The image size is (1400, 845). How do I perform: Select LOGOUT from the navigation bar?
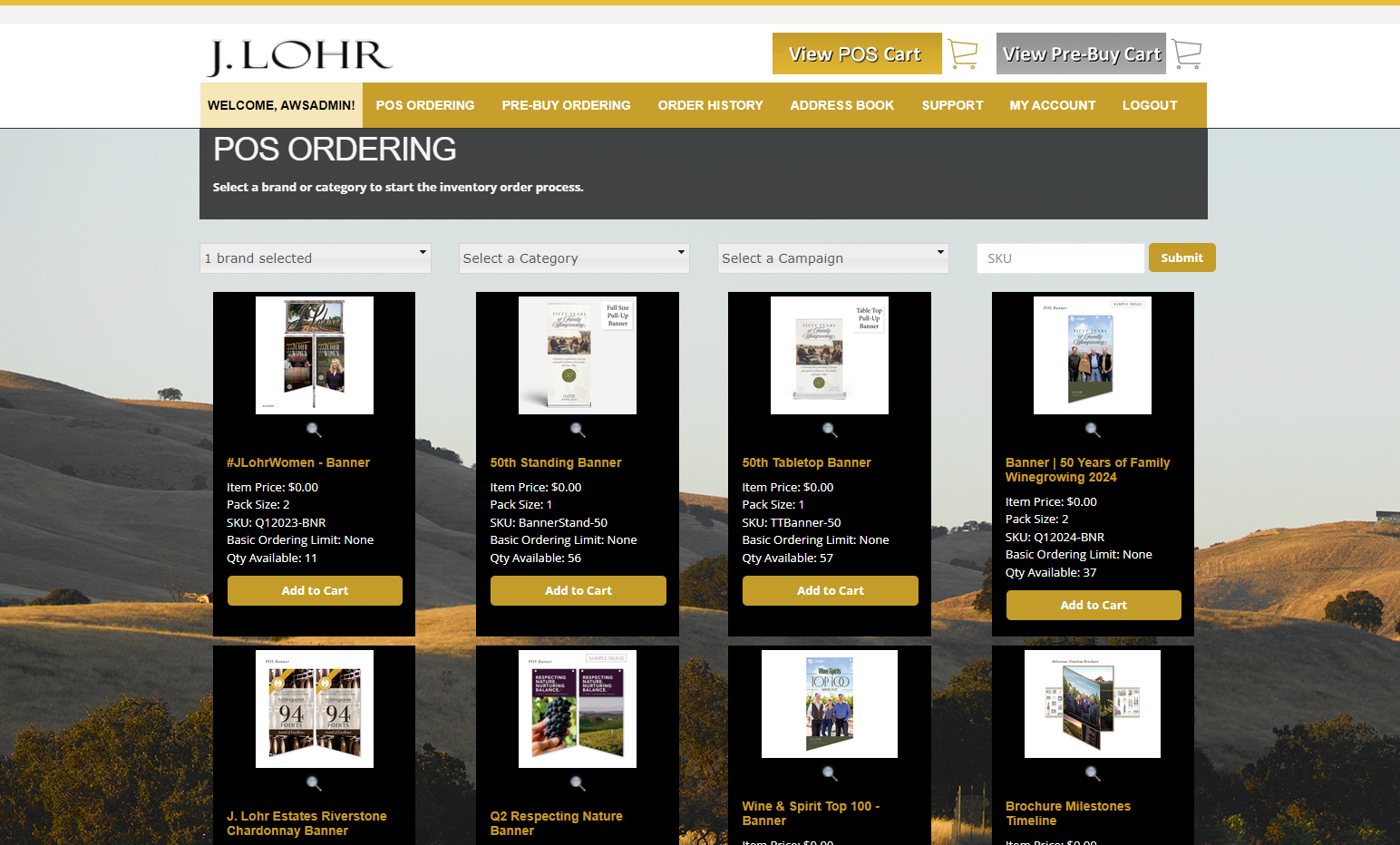(1150, 105)
